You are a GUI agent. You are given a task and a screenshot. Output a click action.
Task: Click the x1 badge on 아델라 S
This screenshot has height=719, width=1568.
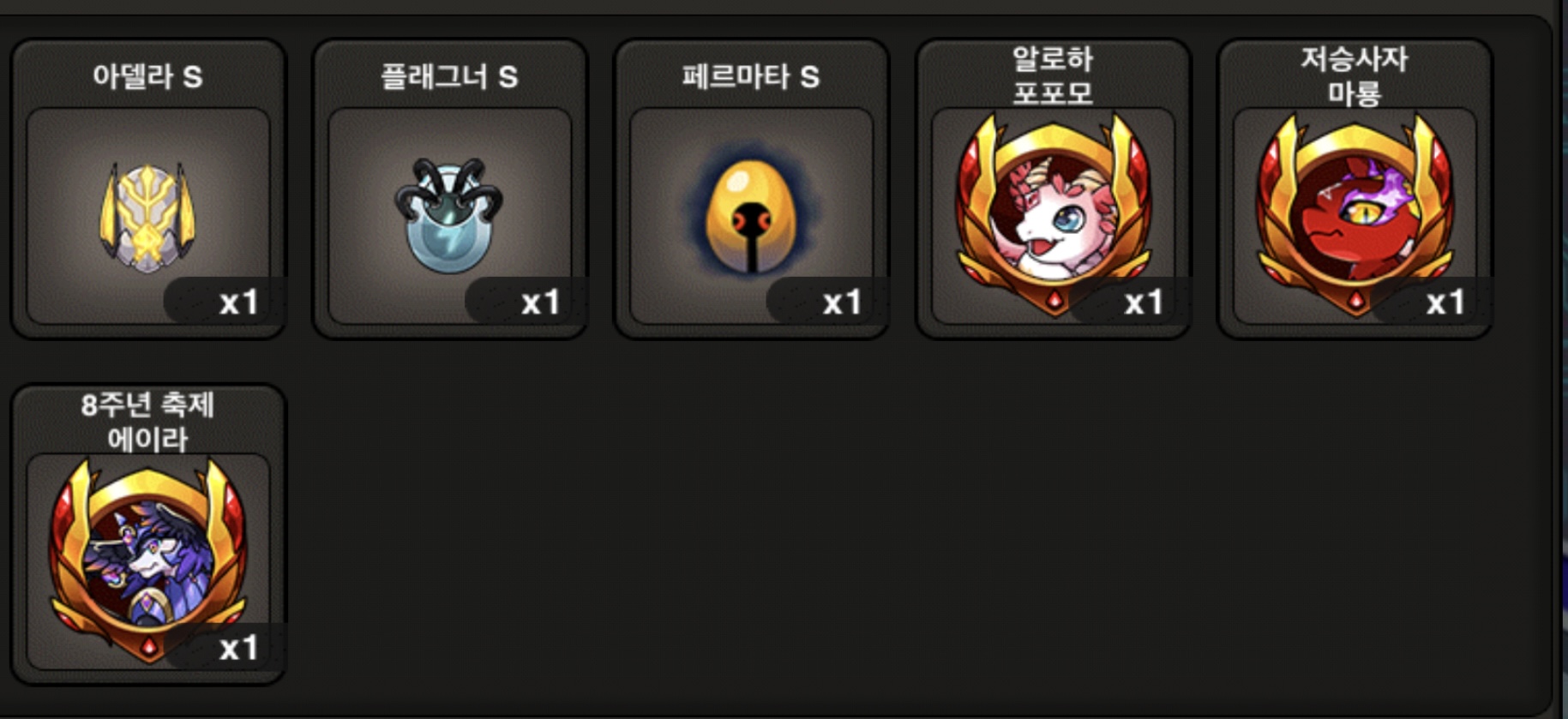click(238, 302)
